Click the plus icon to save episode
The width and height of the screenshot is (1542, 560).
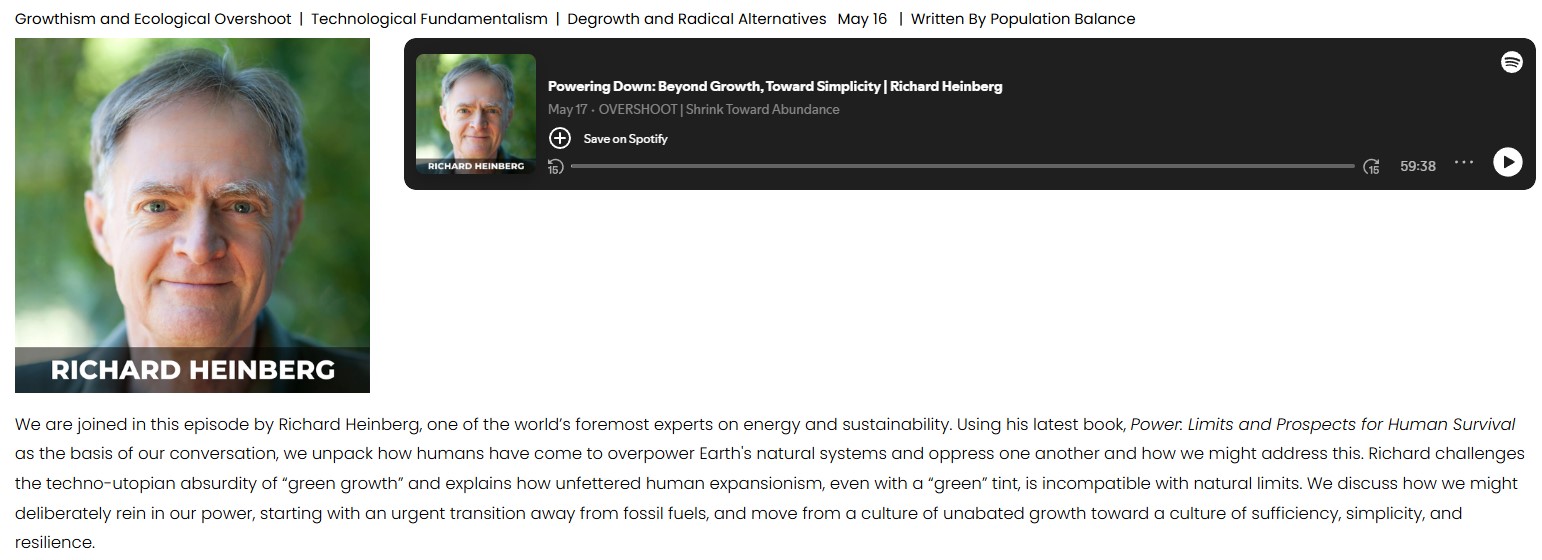pyautogui.click(x=560, y=138)
